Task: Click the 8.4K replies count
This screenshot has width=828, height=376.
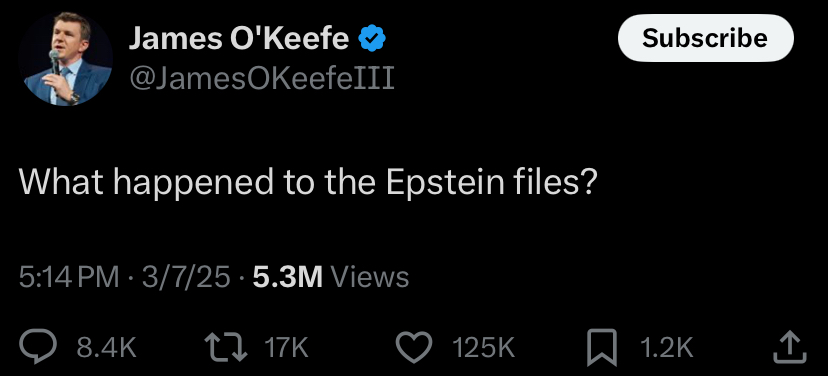Action: click(x=107, y=347)
